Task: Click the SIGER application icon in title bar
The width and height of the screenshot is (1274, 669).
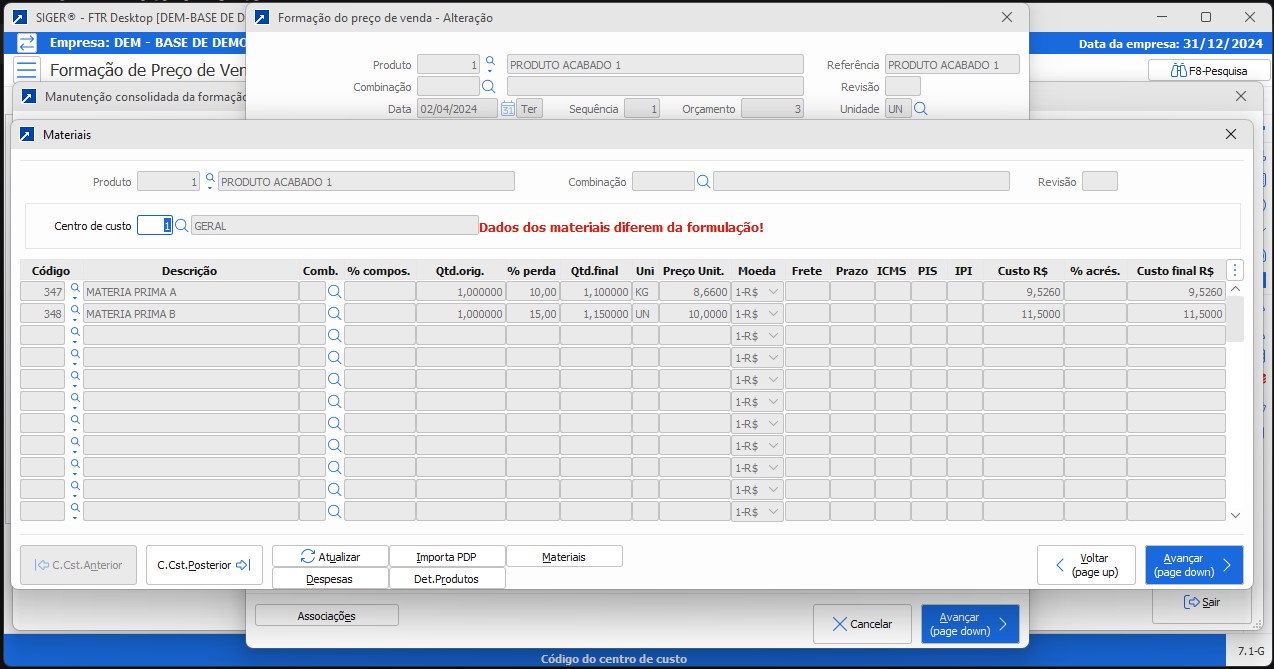Action: tap(19, 17)
